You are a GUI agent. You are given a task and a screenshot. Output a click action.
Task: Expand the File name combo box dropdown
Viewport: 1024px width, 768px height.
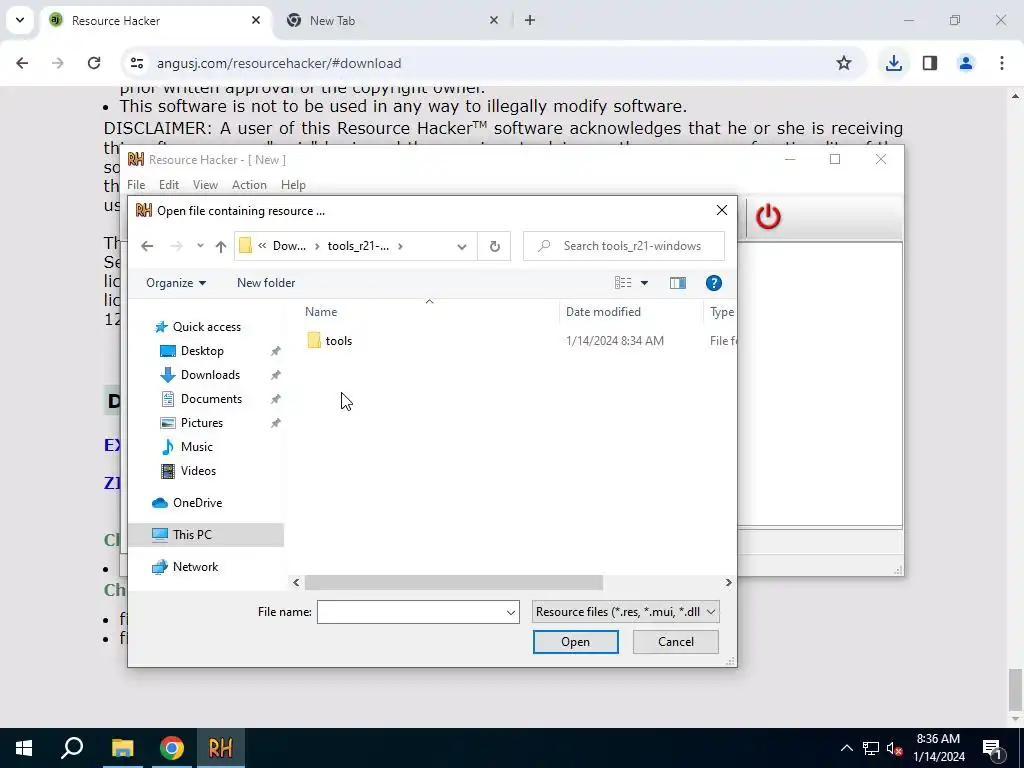(x=511, y=613)
